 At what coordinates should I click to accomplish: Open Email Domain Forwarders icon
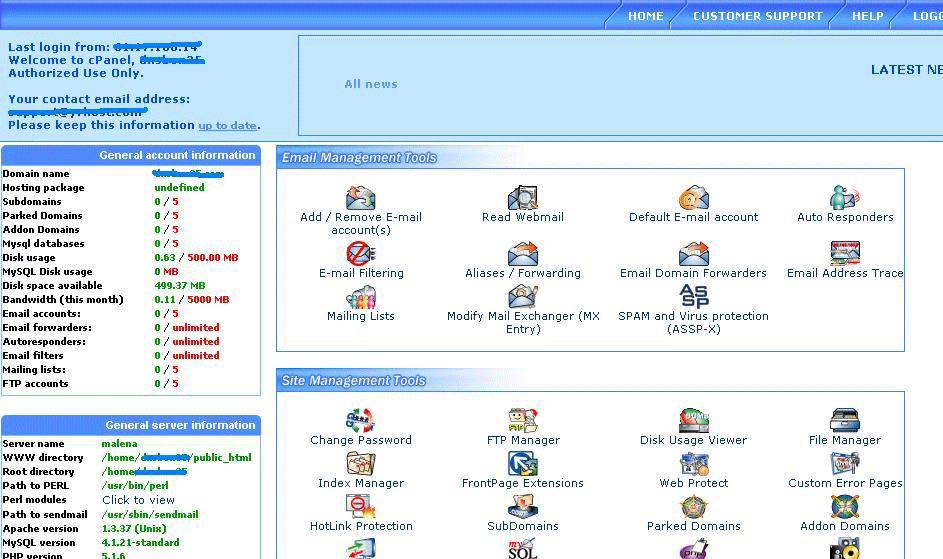pyautogui.click(x=693, y=253)
